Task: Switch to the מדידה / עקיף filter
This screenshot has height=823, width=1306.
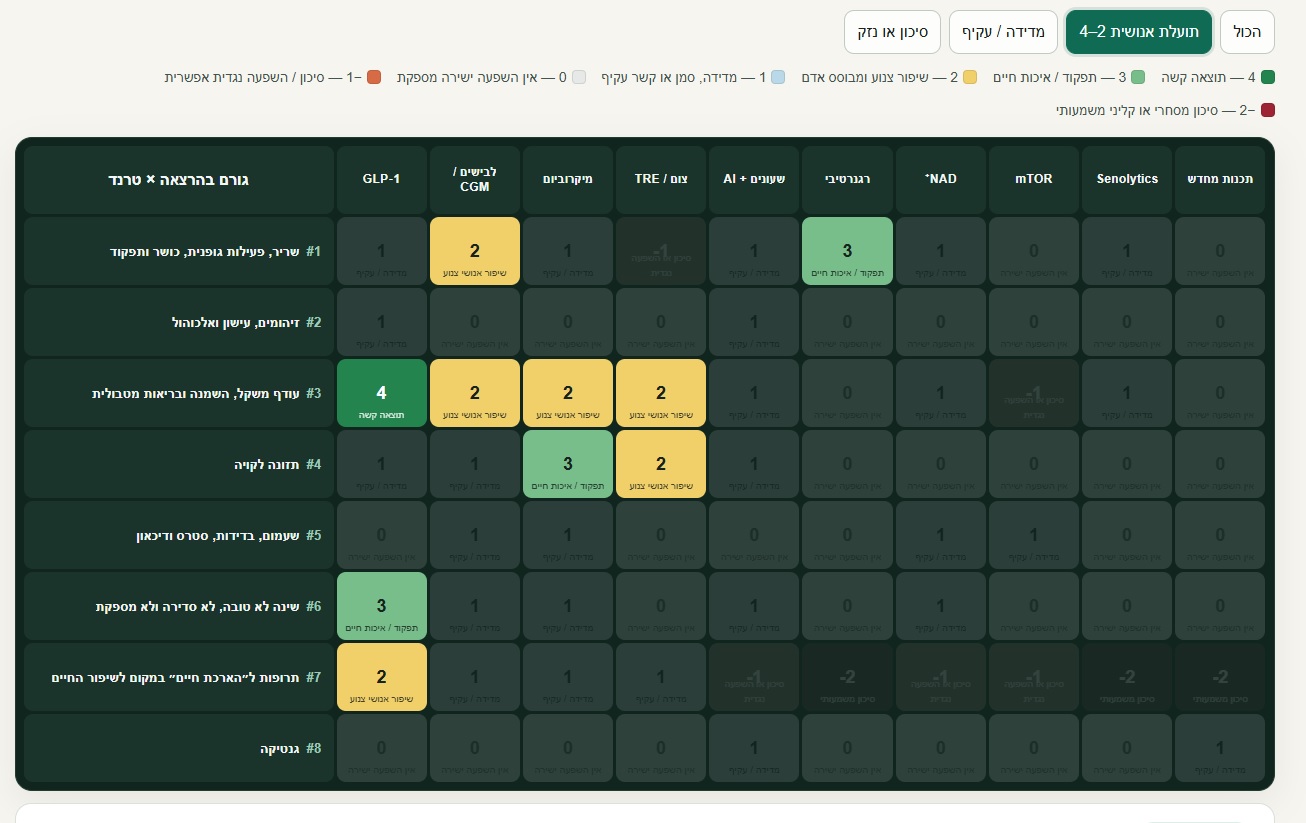Action: (1003, 32)
